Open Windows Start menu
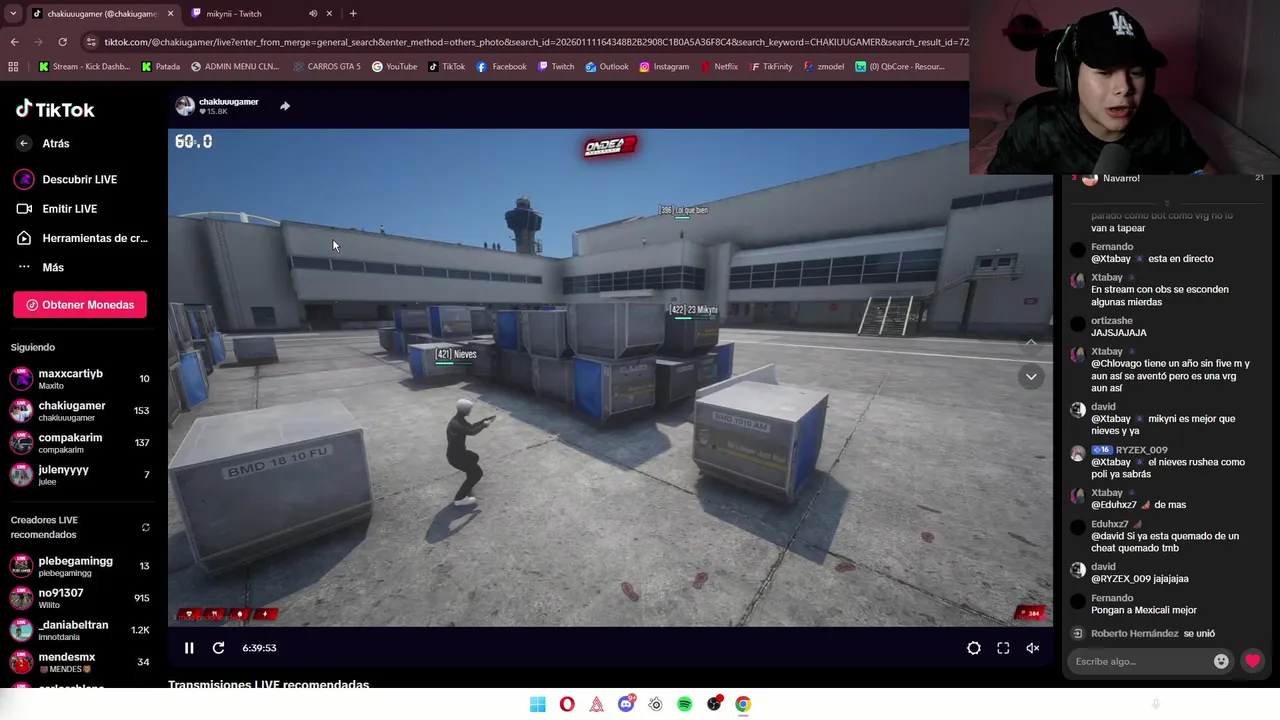 (538, 704)
